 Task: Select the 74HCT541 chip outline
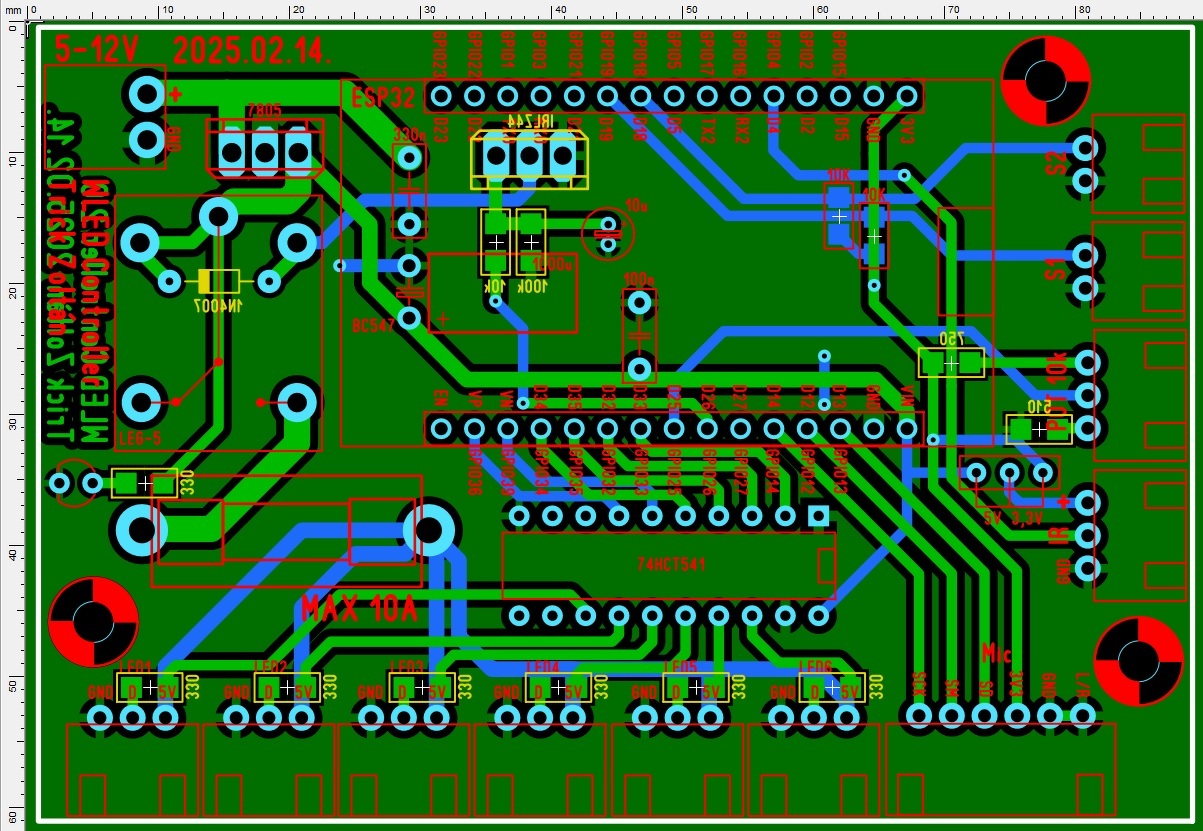[x=669, y=565]
